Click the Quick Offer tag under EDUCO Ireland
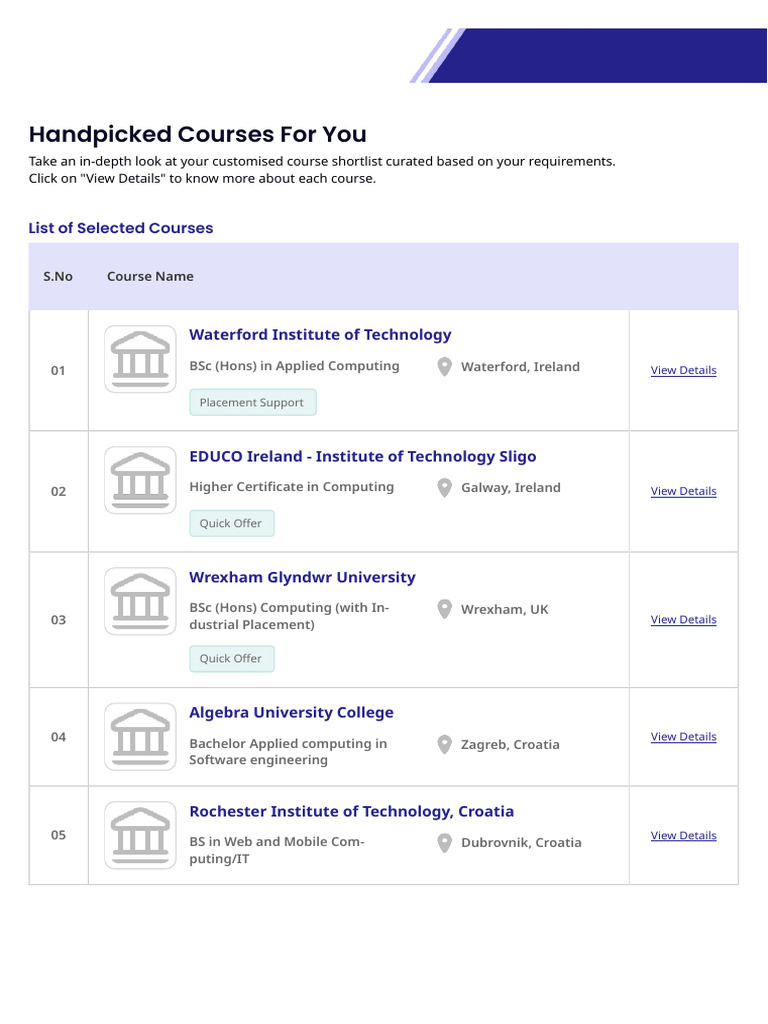The height and width of the screenshot is (1024, 768). coord(231,523)
